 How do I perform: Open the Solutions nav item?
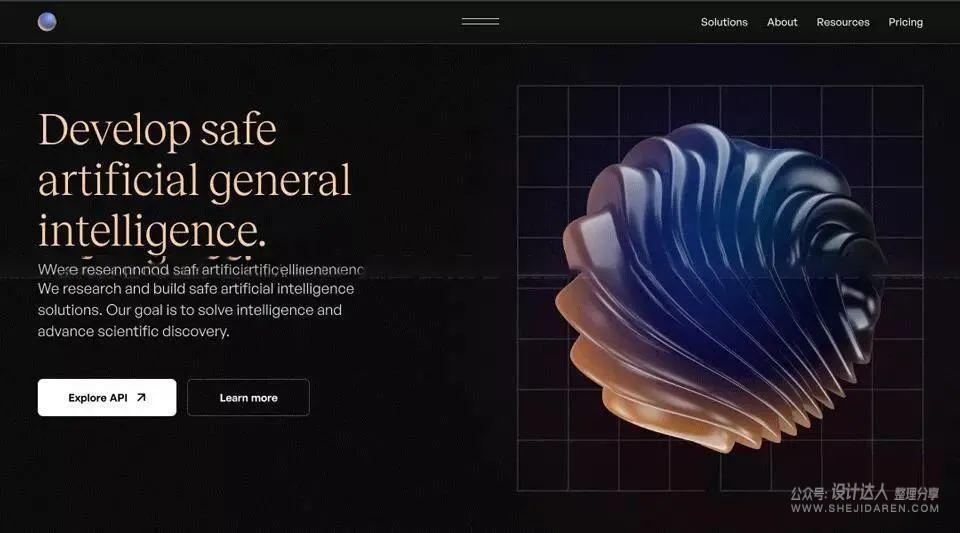click(x=724, y=22)
